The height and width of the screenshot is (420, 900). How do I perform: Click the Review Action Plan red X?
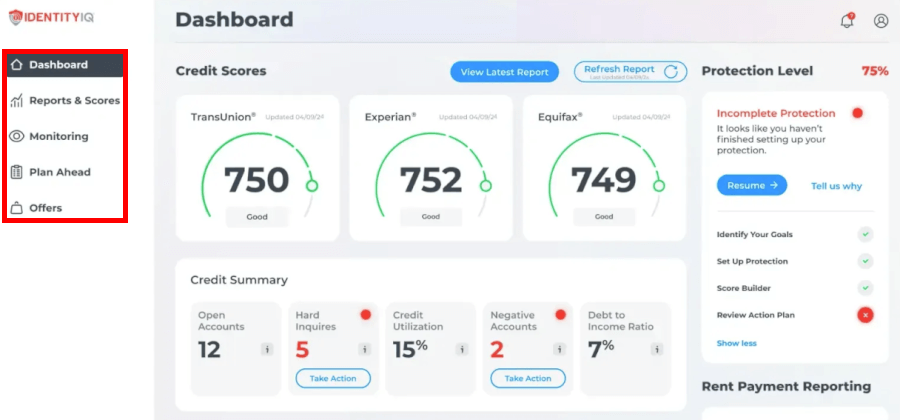point(866,315)
